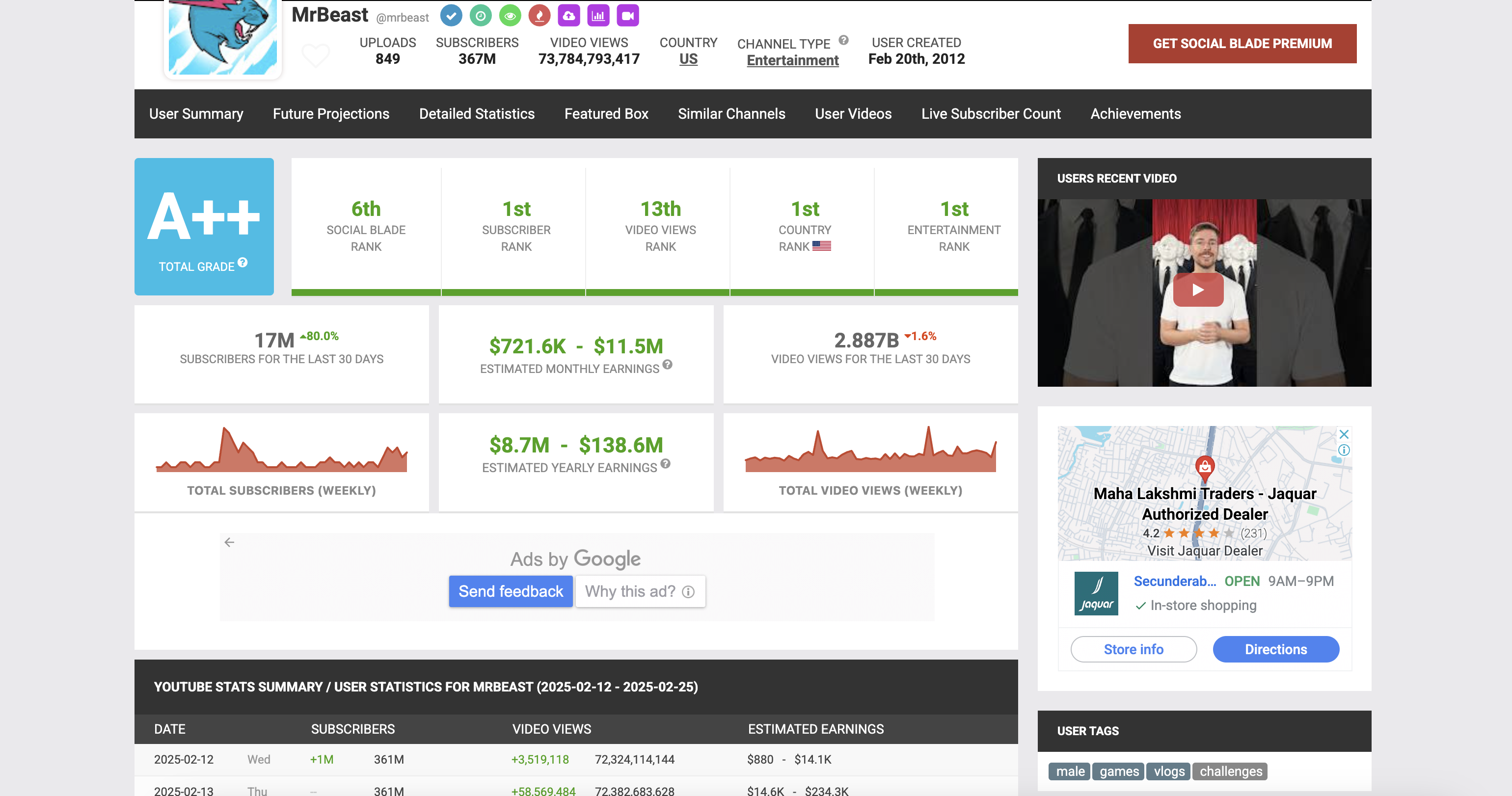1512x796 pixels.
Task: Play the user's recent video
Action: tap(1198, 290)
